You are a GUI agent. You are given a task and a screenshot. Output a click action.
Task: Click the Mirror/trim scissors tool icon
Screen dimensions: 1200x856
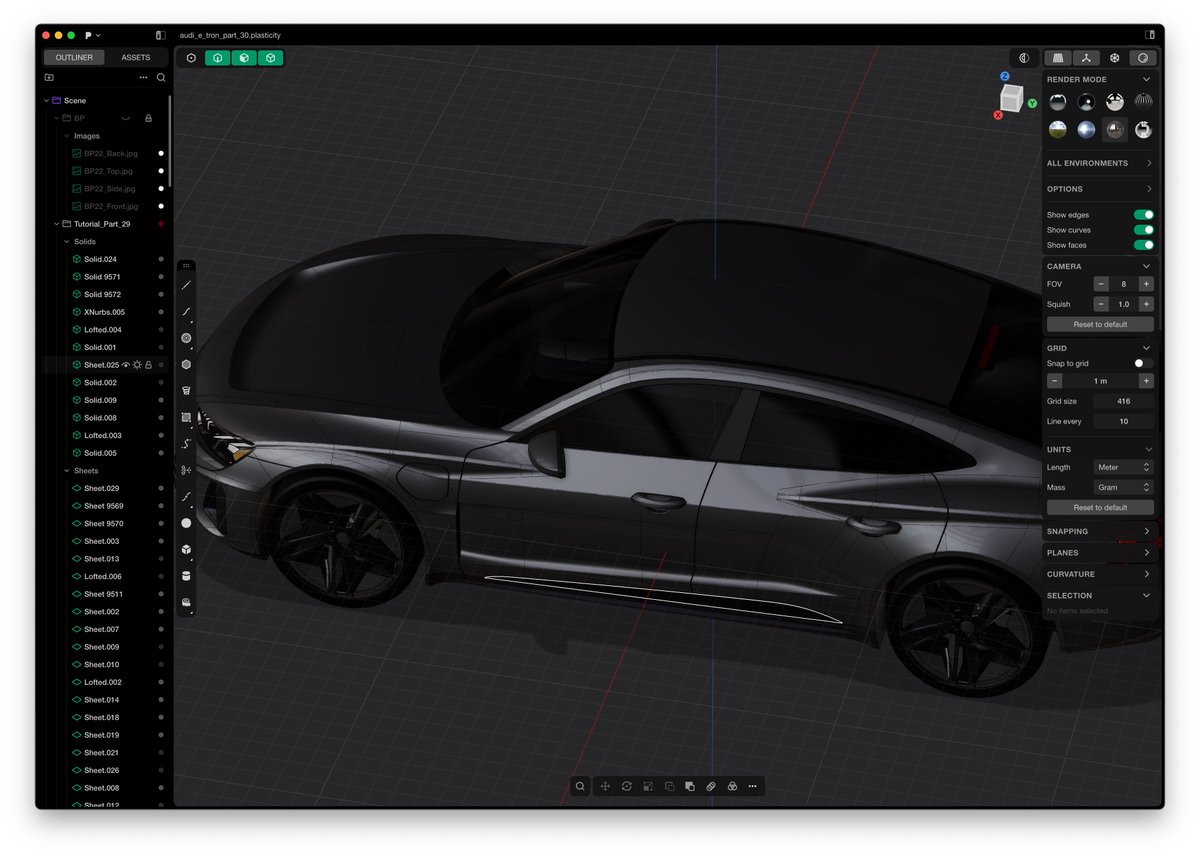pos(186,470)
